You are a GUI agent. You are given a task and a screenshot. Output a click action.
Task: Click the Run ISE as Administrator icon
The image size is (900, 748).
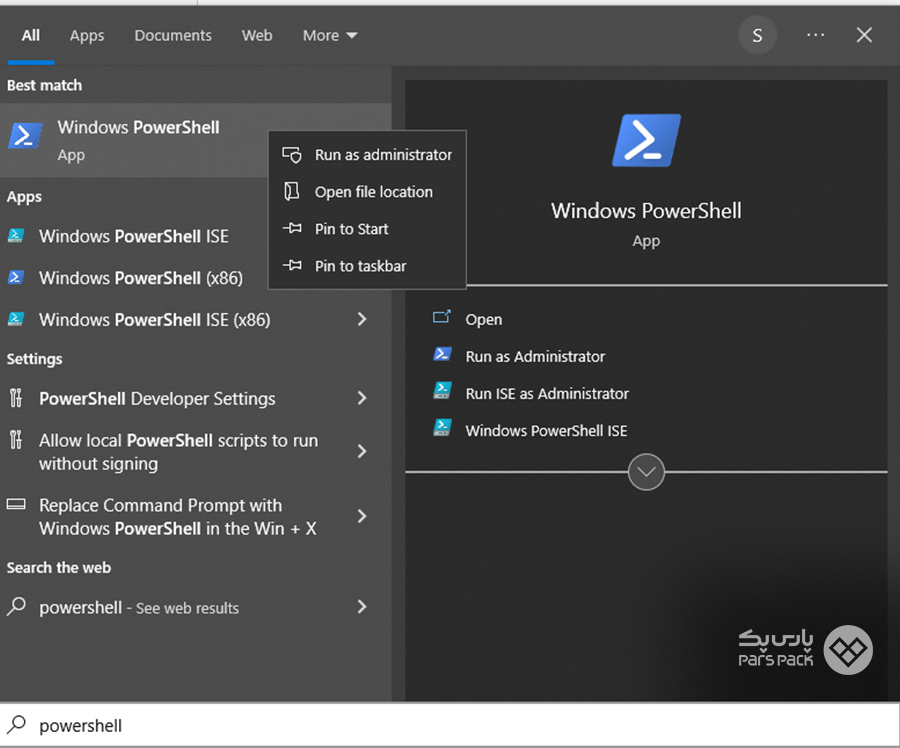[x=442, y=391]
